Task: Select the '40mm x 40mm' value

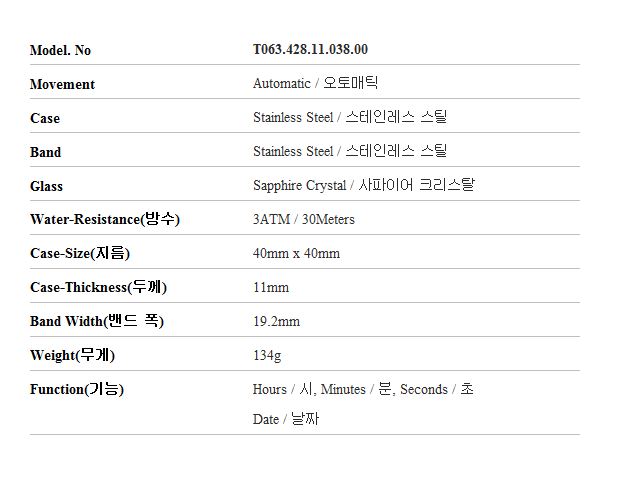Action: [296, 253]
